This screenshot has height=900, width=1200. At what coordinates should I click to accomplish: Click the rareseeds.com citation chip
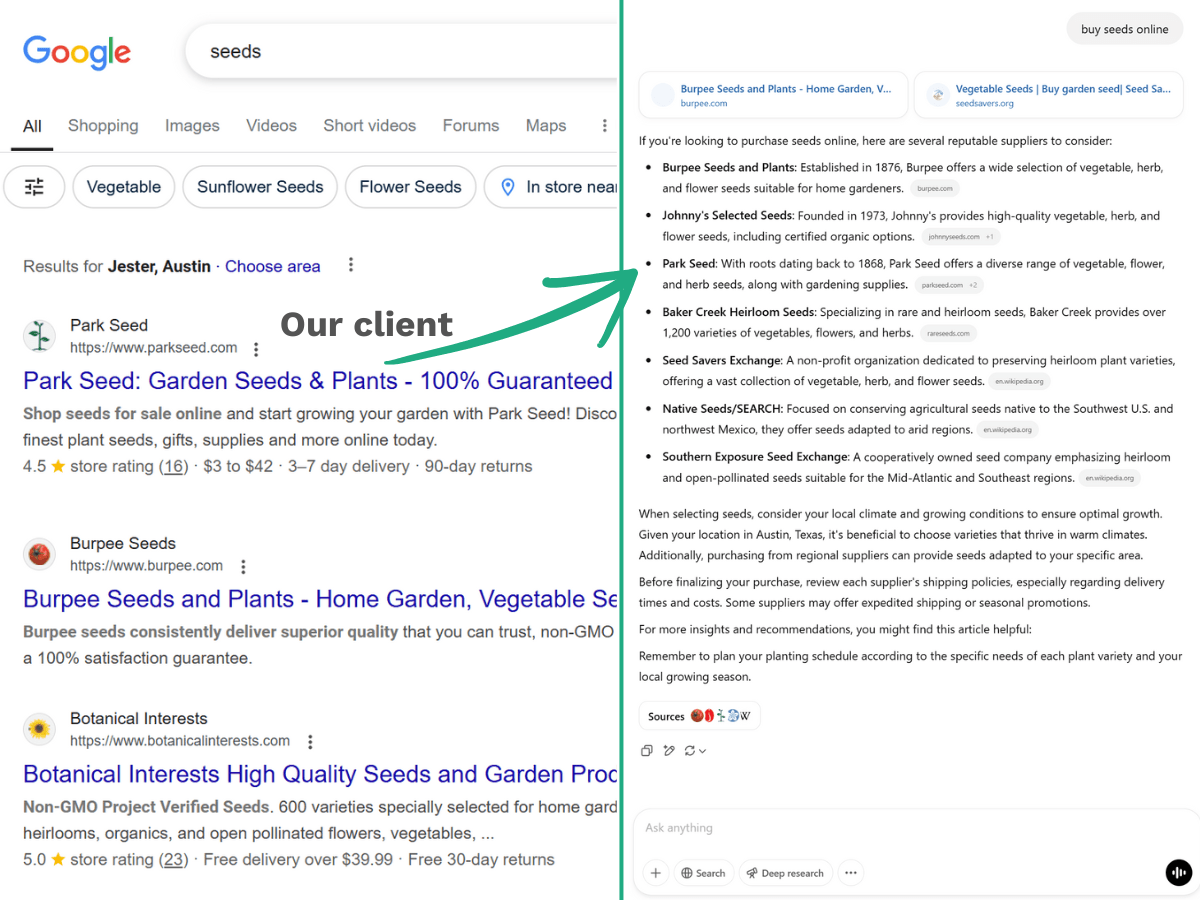coord(948,333)
